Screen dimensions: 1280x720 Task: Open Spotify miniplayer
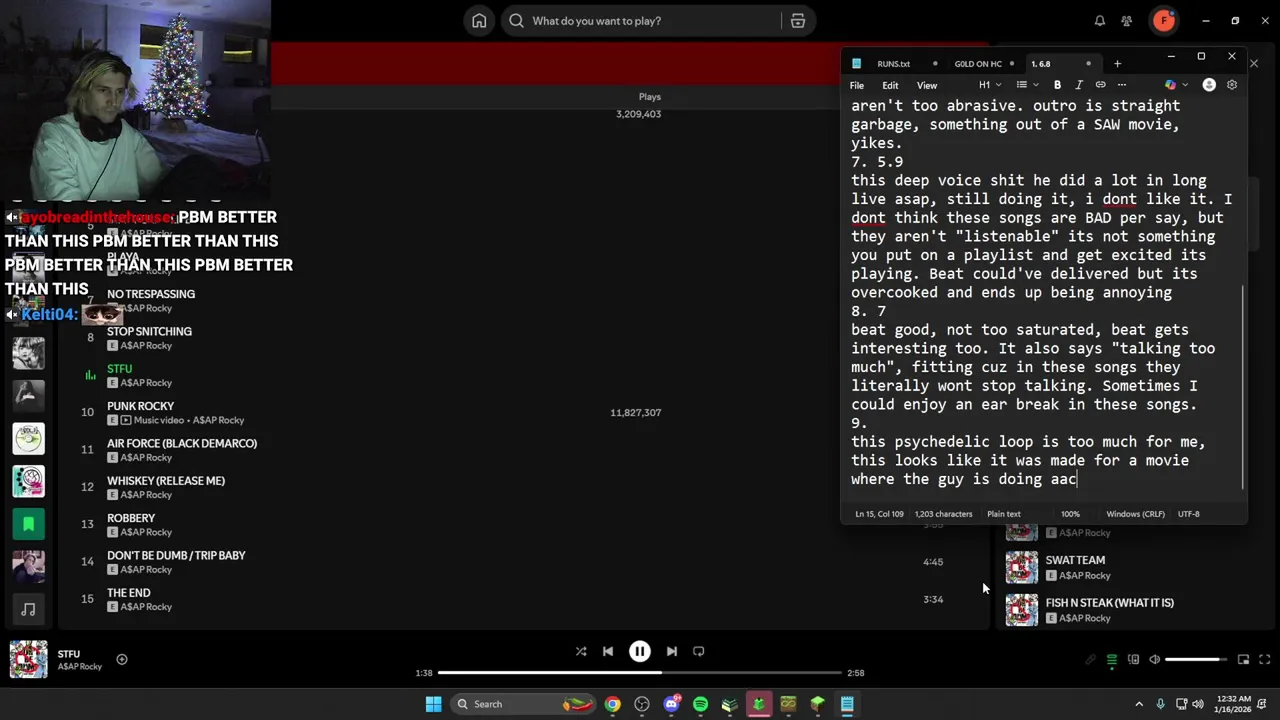point(1243,660)
